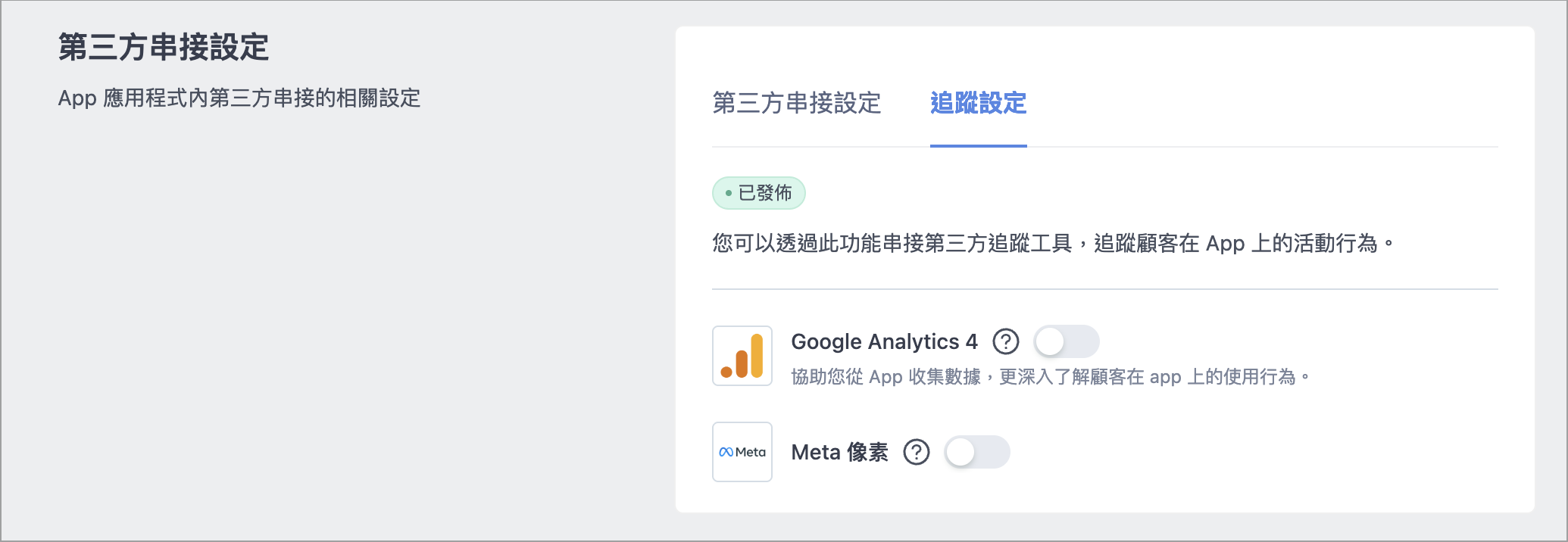The height and width of the screenshot is (542, 1568).
Task: Click the blue underline beneath 追蹤設定
Action: click(978, 145)
